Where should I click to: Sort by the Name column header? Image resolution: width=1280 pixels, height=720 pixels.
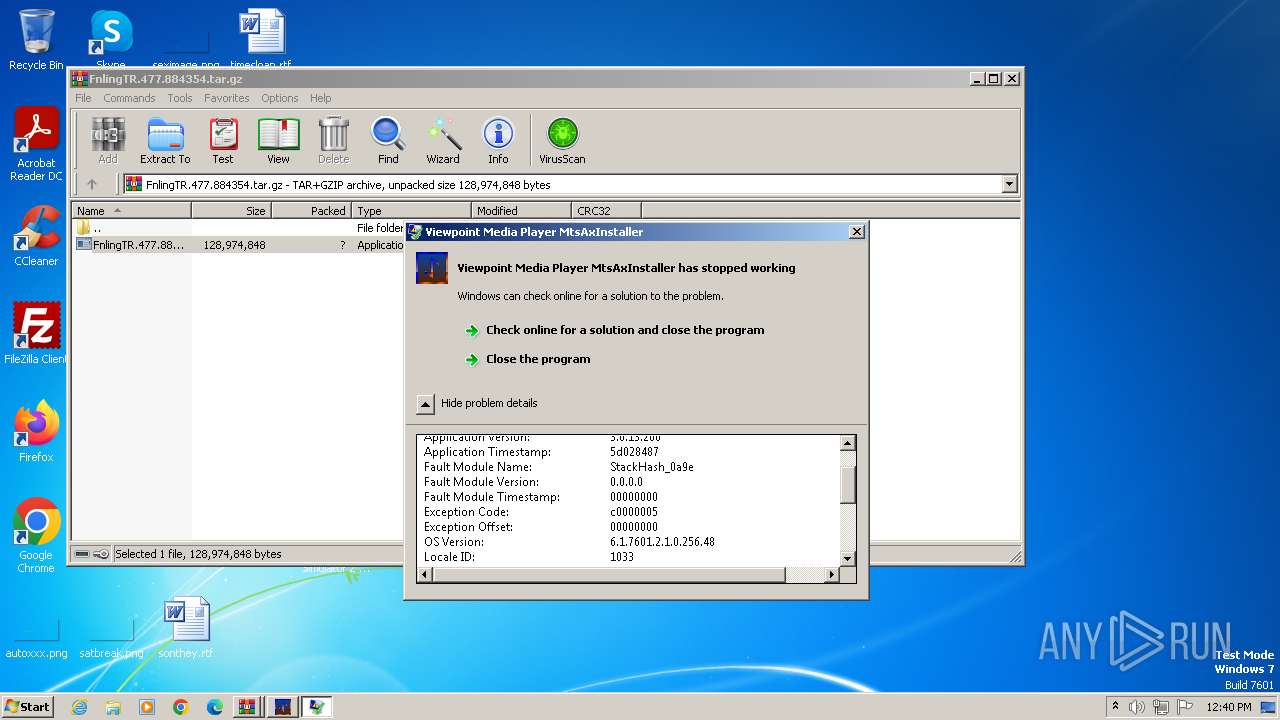[132, 210]
